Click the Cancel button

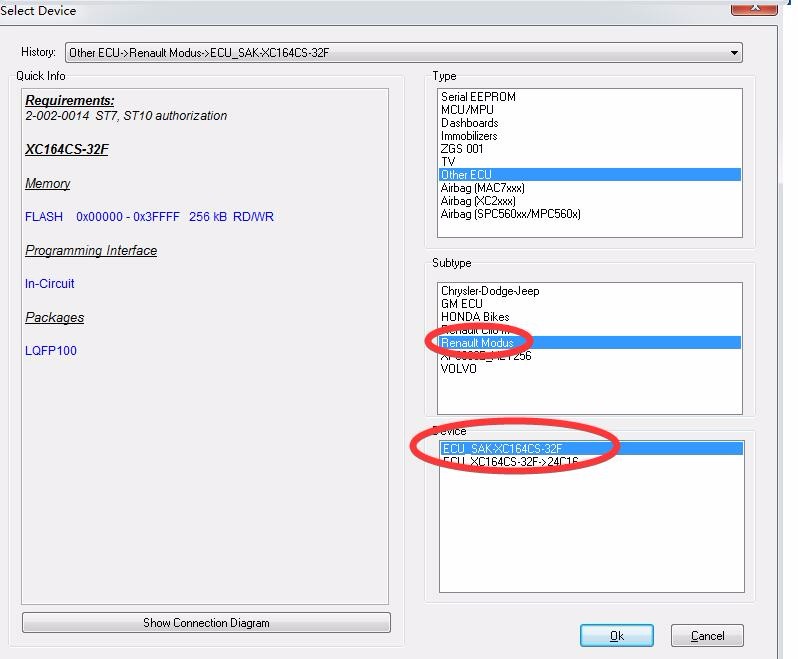[707, 636]
